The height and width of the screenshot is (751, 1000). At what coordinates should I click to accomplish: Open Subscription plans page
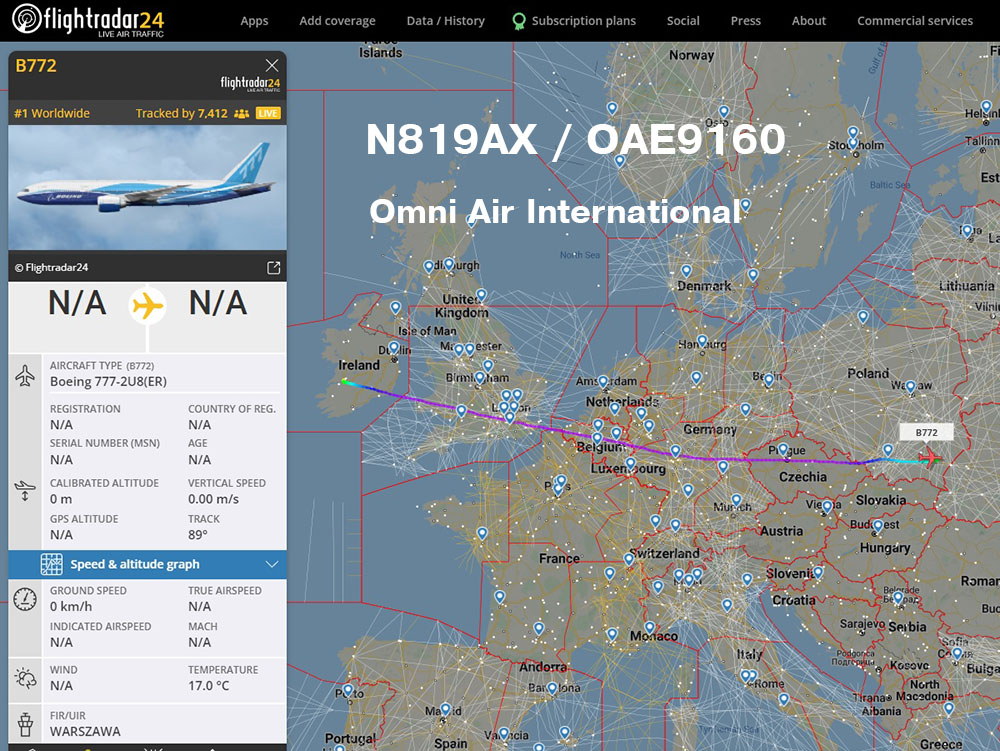coord(584,21)
